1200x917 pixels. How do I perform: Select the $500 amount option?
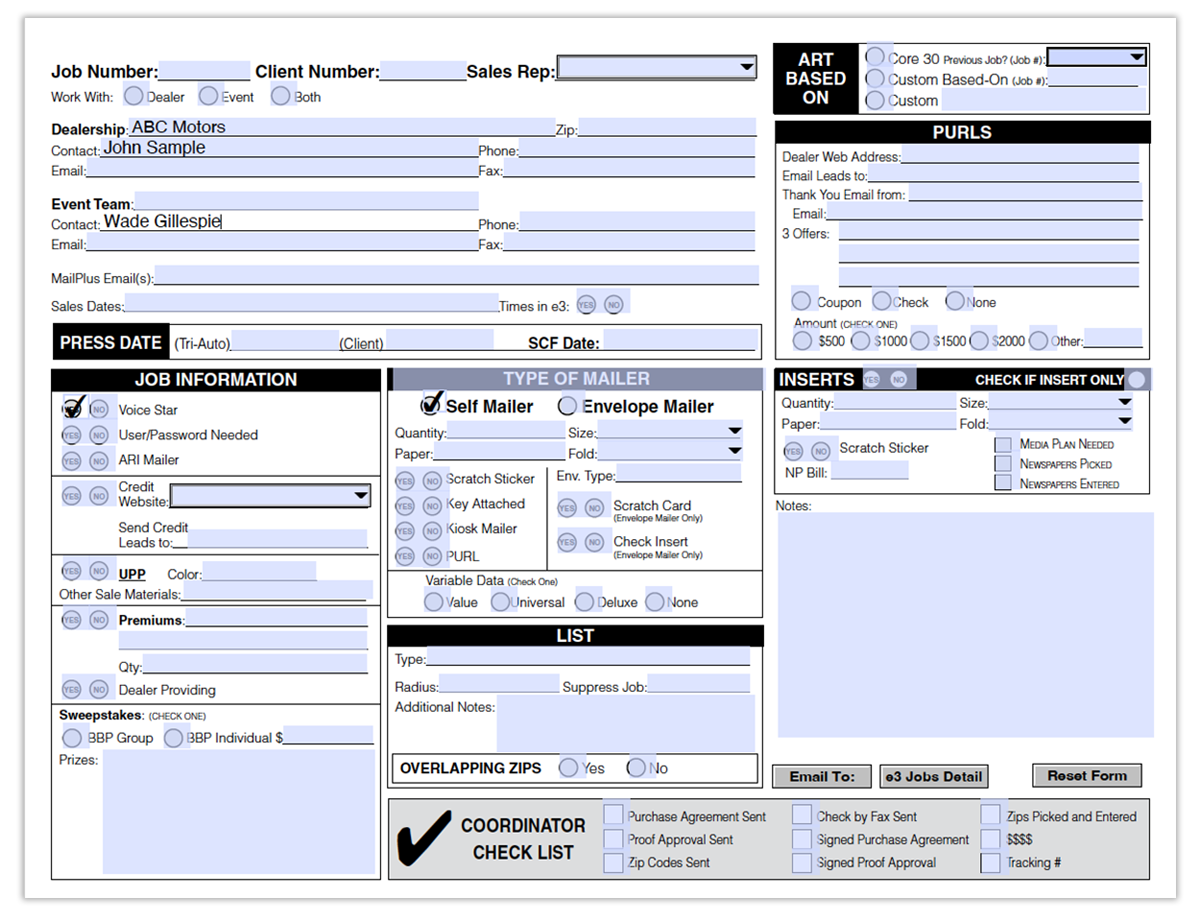pos(803,341)
